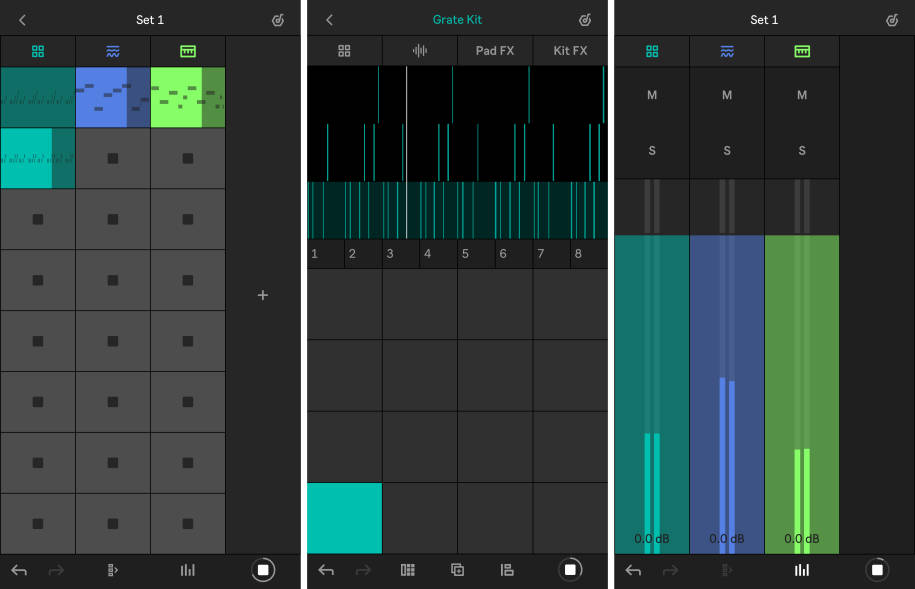Open the mixer bar-chart view icon
Screen dimensions: 915x589
pos(187,570)
